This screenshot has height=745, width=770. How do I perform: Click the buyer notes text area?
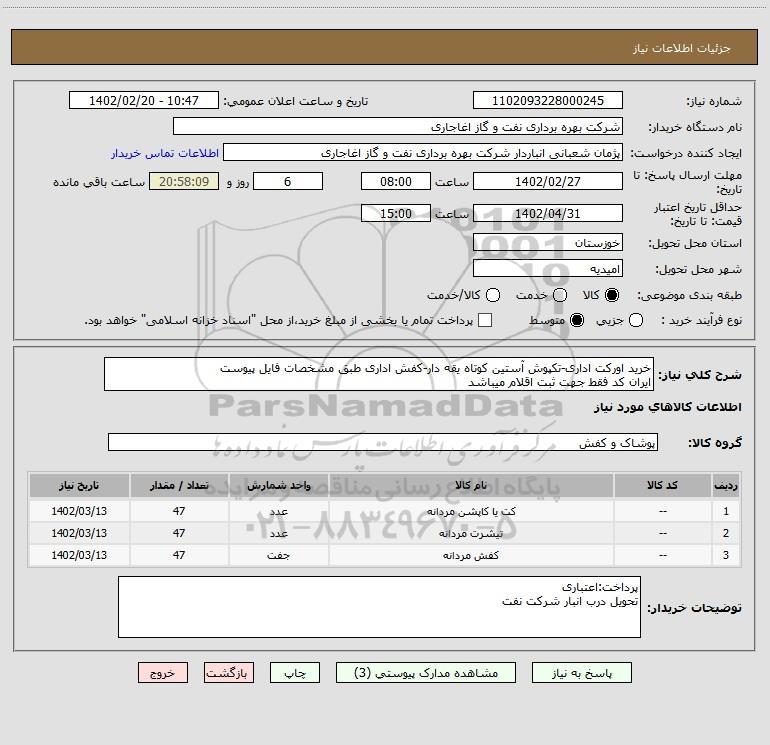[x=379, y=607]
